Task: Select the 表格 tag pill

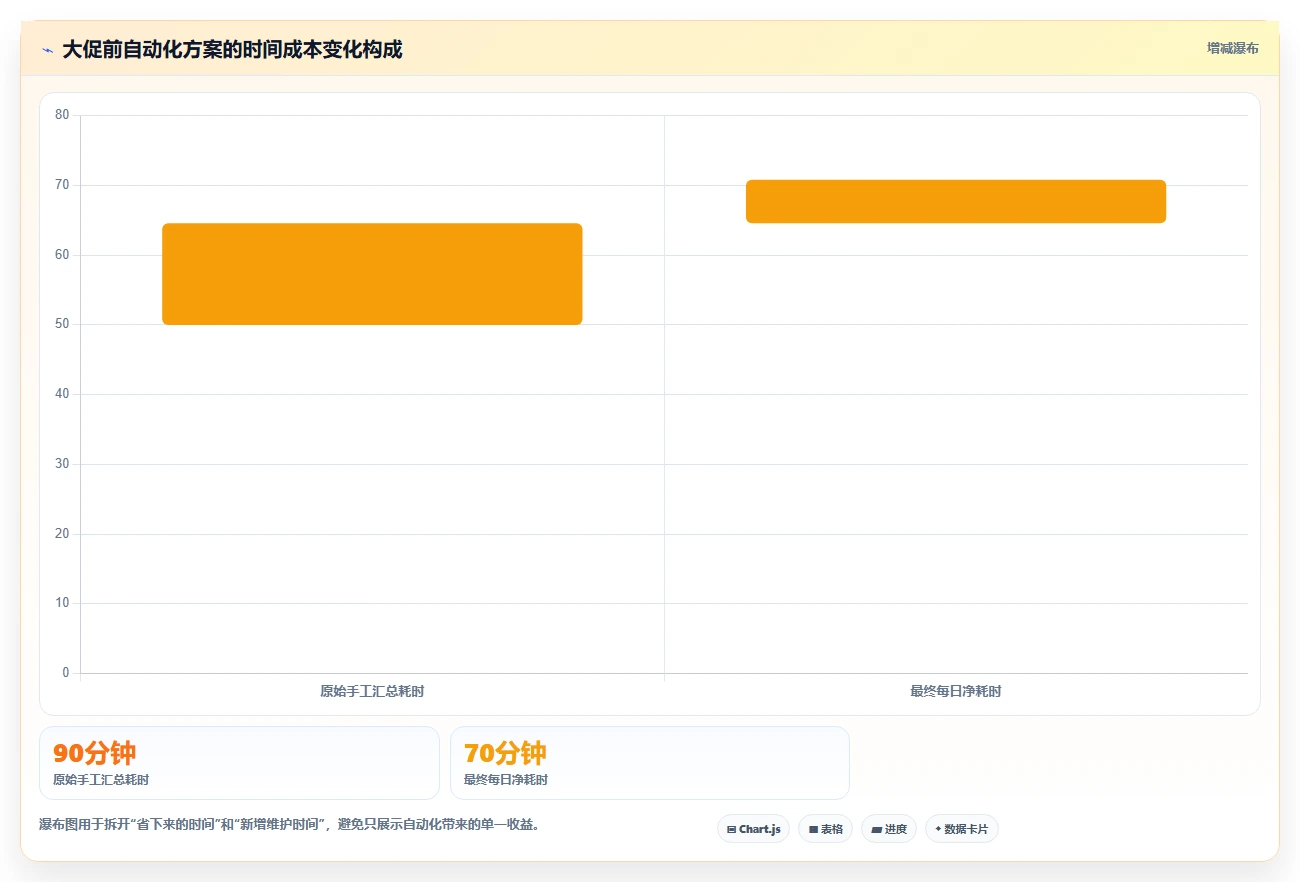Action: click(x=825, y=829)
